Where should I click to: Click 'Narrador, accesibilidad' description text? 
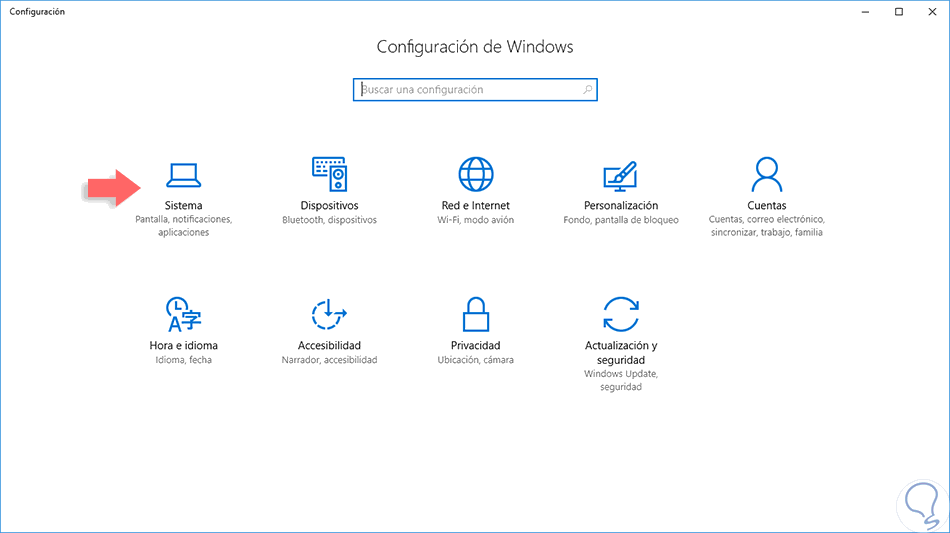pos(329,360)
